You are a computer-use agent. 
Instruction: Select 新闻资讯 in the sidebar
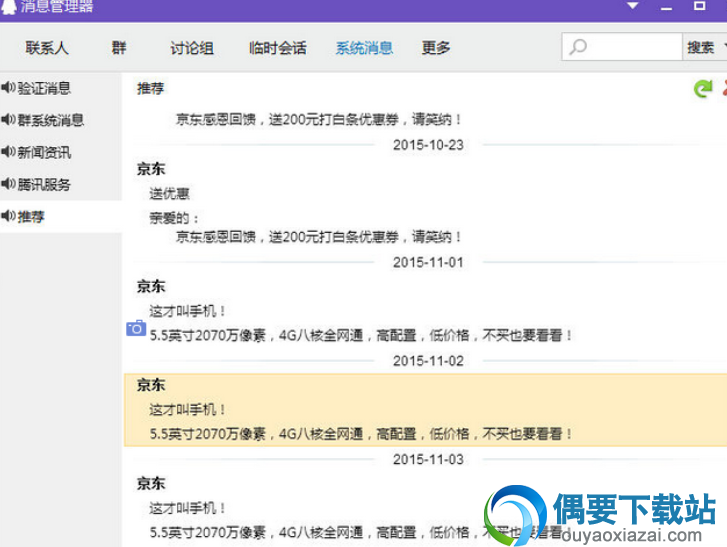click(61, 152)
